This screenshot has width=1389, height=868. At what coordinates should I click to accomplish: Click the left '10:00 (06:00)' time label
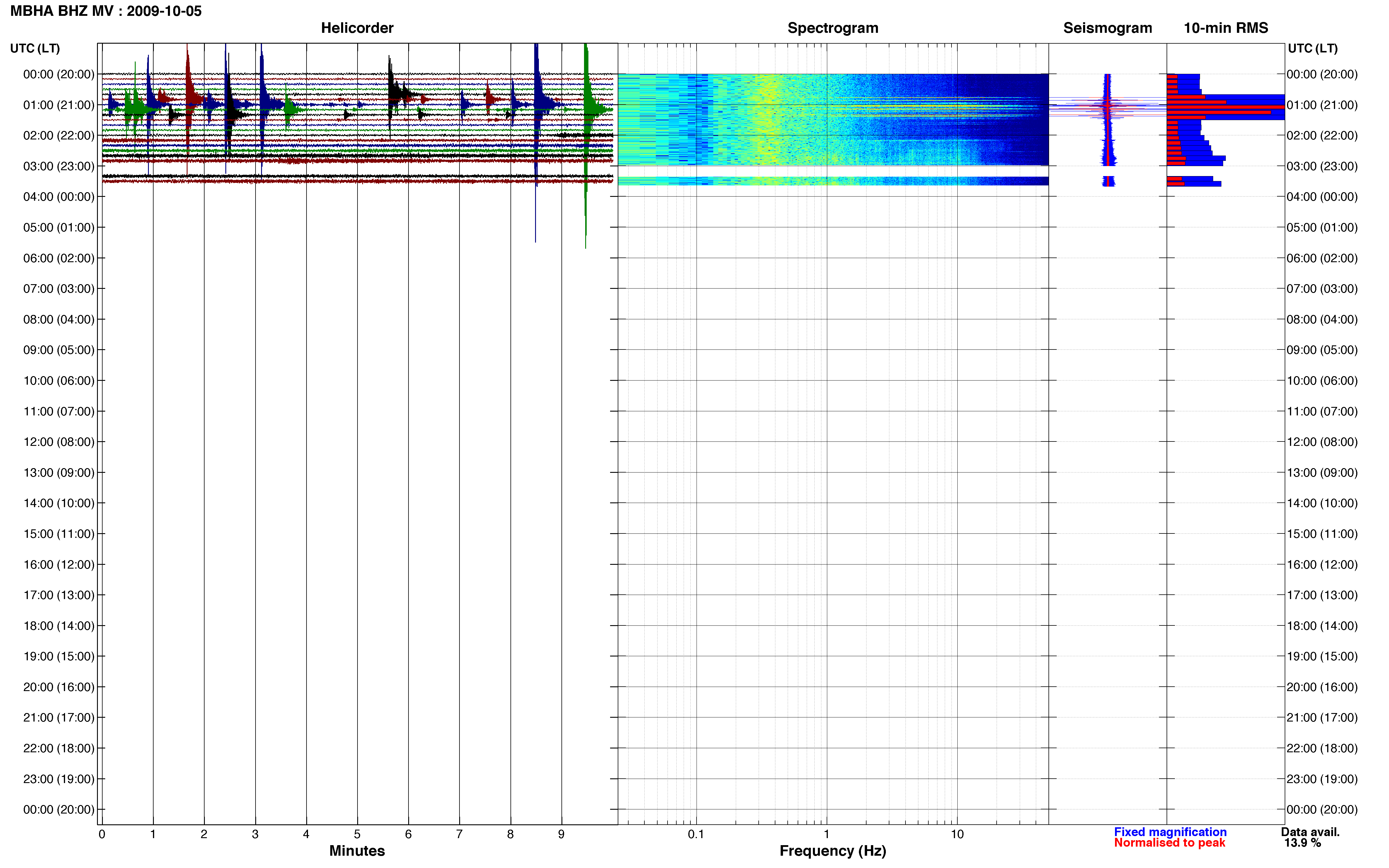tap(59, 381)
